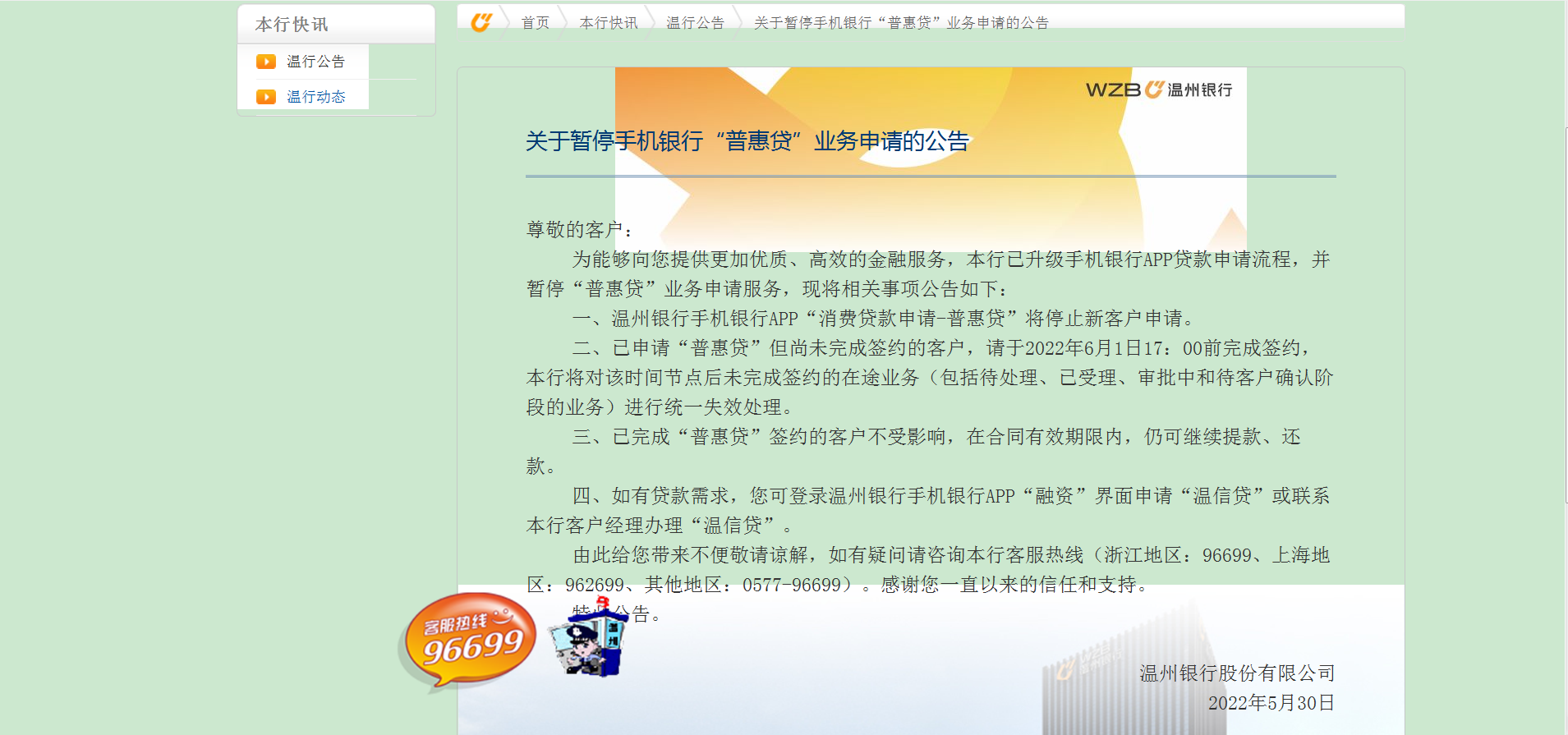Open 温行公告 breadcrumb link
Image resolution: width=1568 pixels, height=735 pixels.
tap(696, 23)
